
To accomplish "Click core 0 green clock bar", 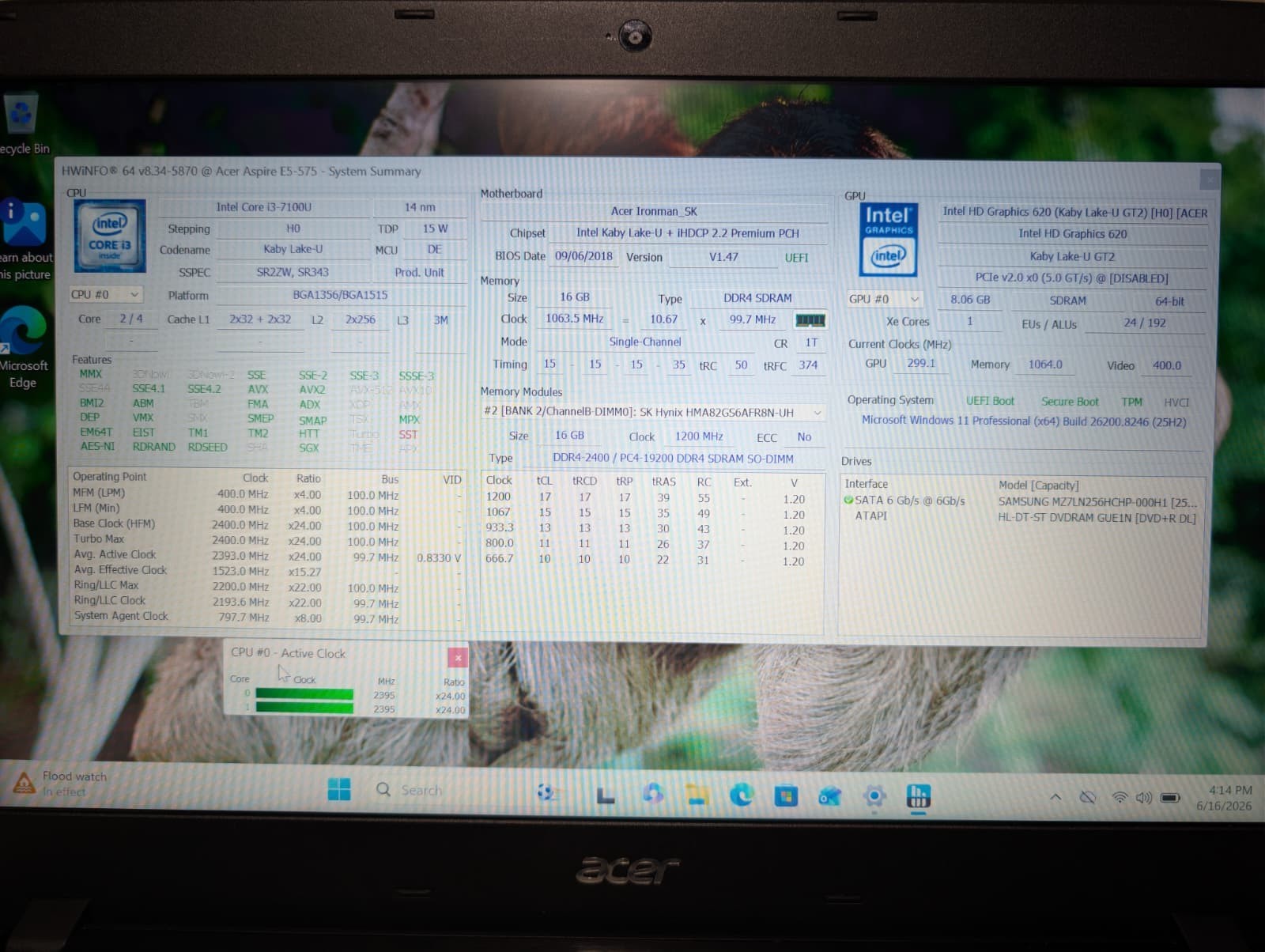I will [304, 694].
